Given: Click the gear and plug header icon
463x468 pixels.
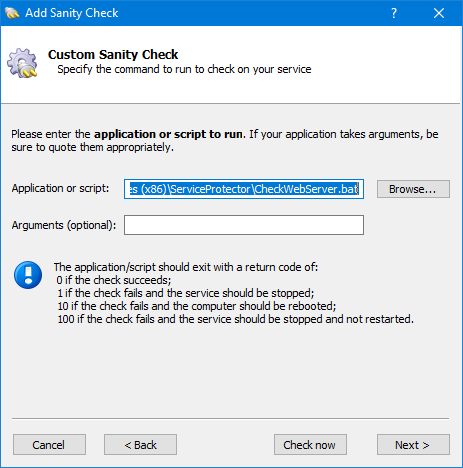Looking at the screenshot, I should (x=22, y=63).
